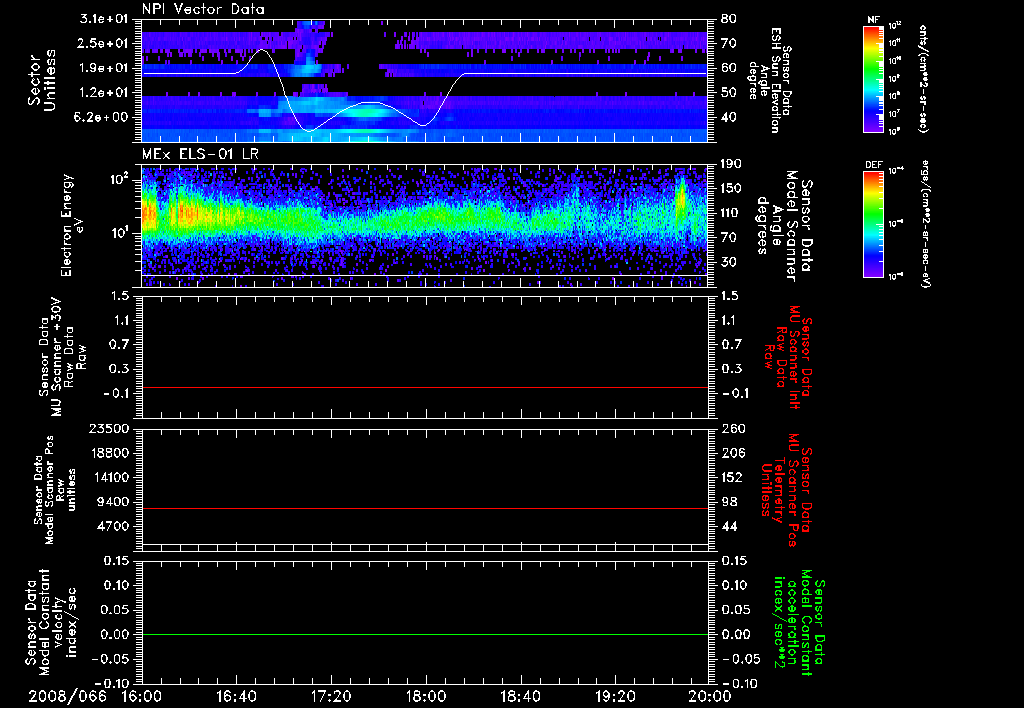Click the 'Model Scanner Pos Raw unitless' axis title

[x=55, y=490]
